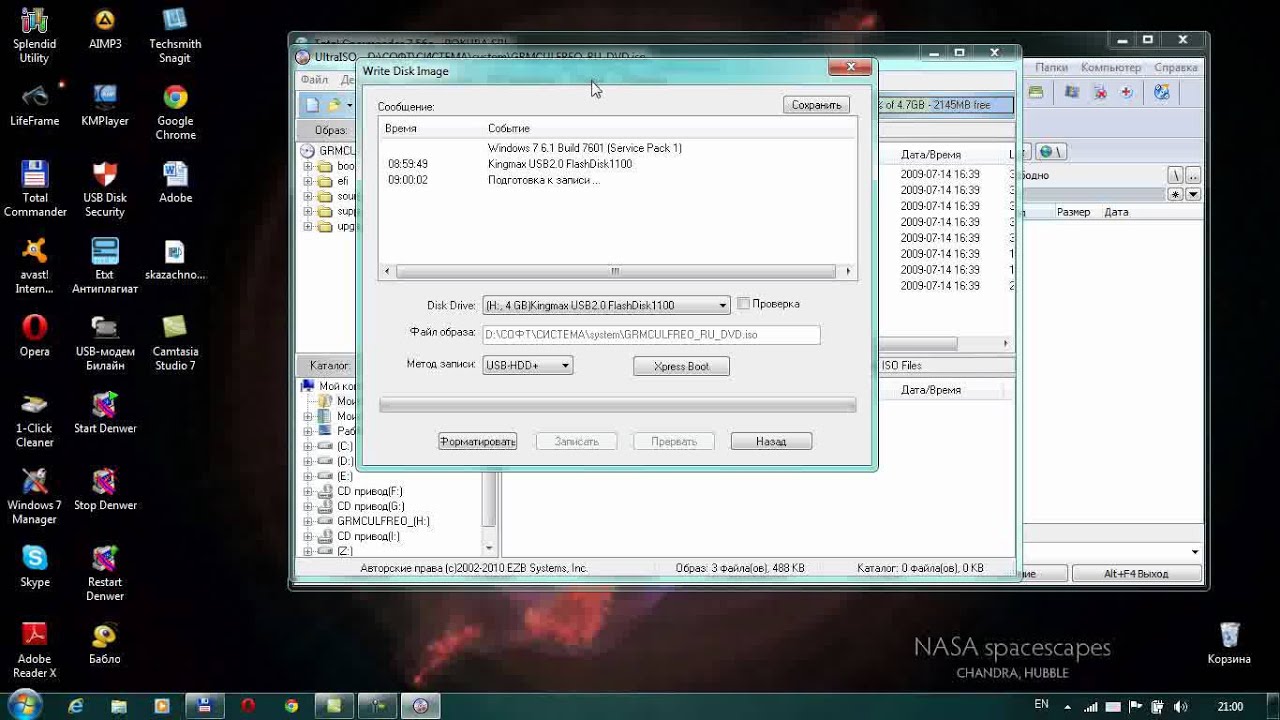The image size is (1280, 720).
Task: Click the Stop Denwer shortcut
Action: 105,490
